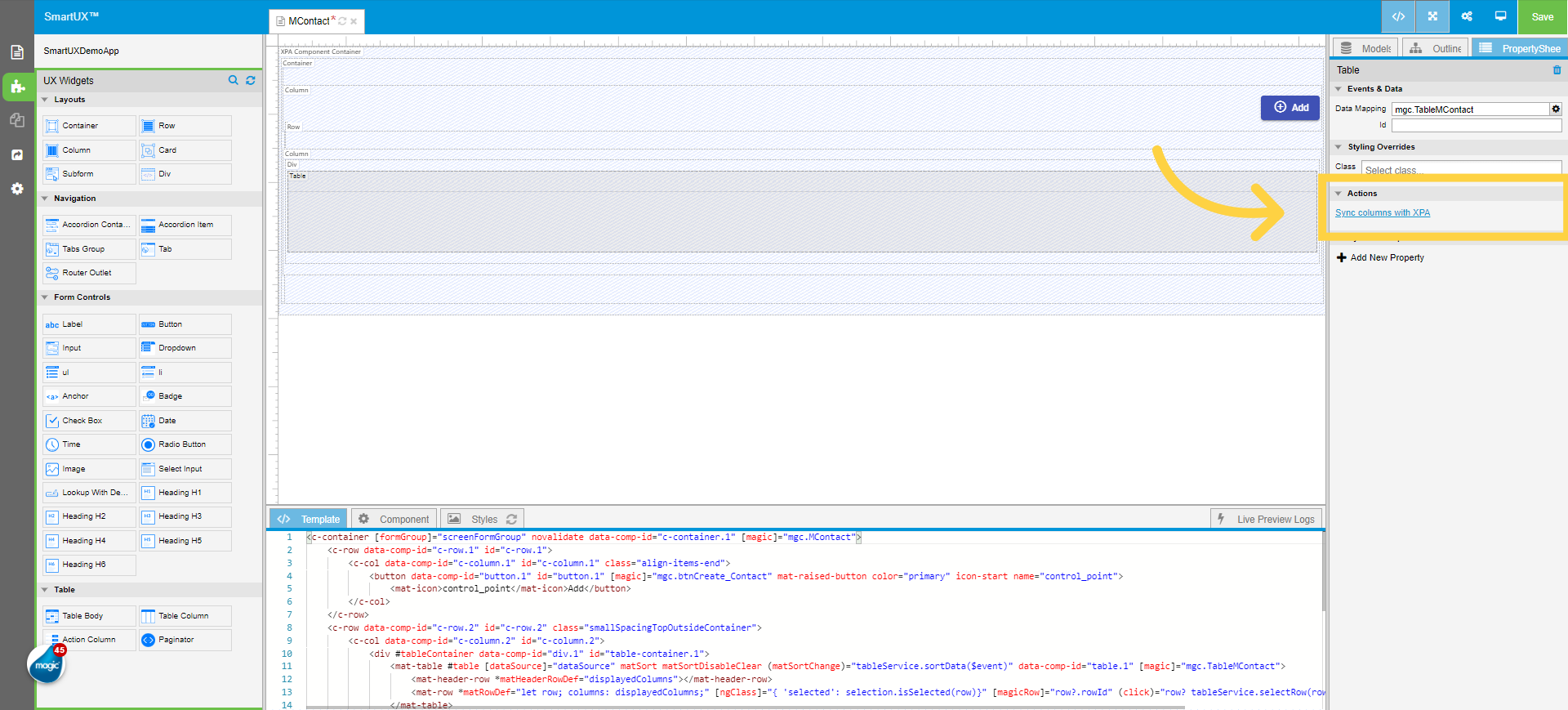
Task: Select the Dropdown form widget
Action: pyautogui.click(x=185, y=348)
